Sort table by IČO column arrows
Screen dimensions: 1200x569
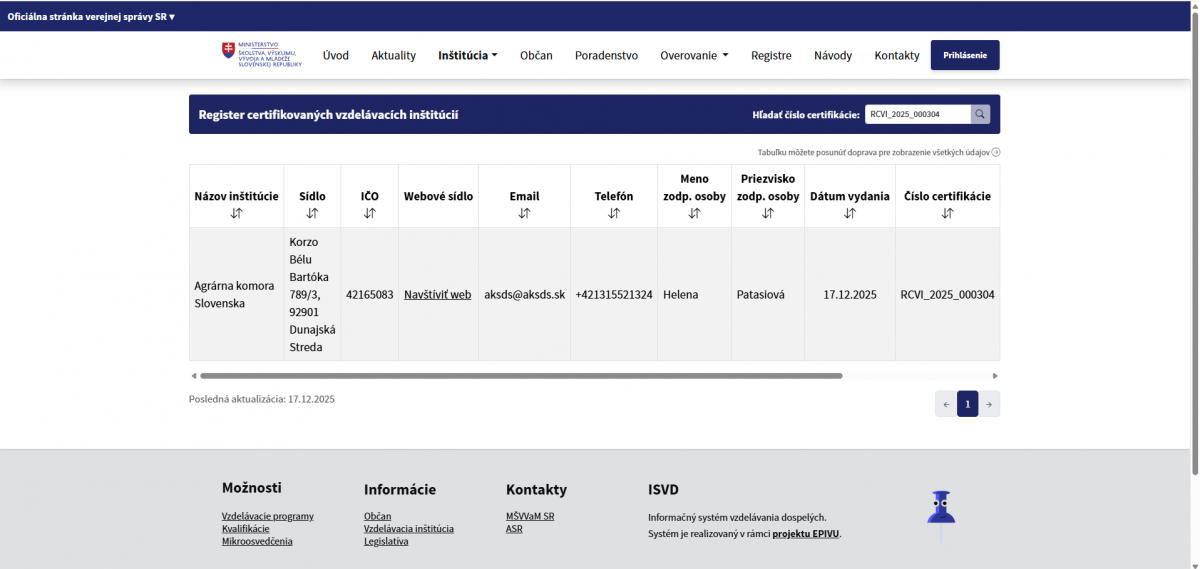pyautogui.click(x=369, y=213)
